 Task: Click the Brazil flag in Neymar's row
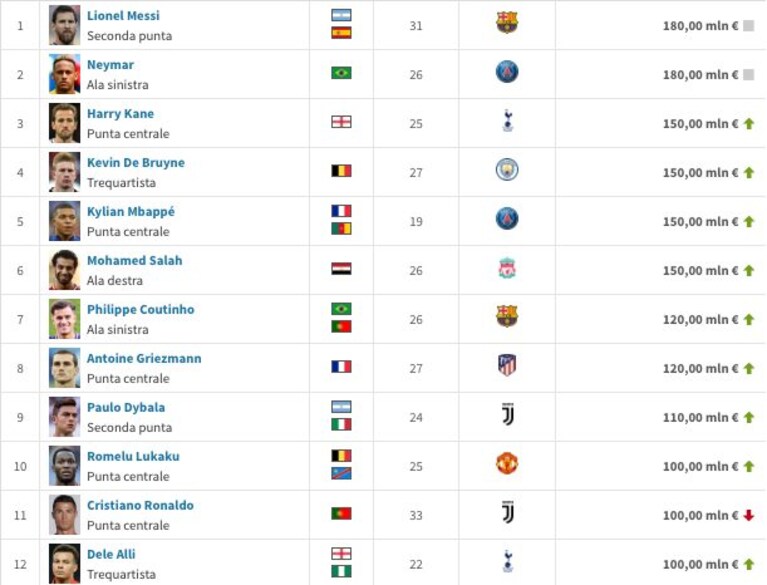(341, 73)
